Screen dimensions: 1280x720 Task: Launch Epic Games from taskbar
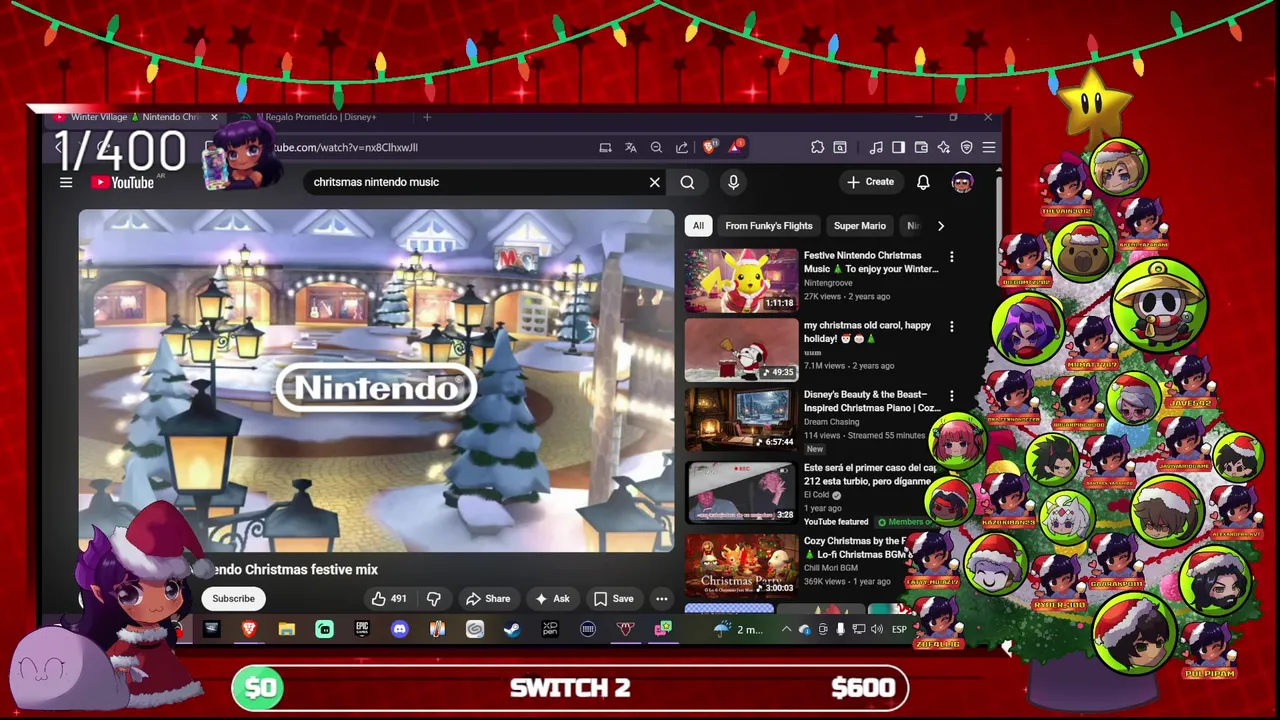click(x=362, y=629)
